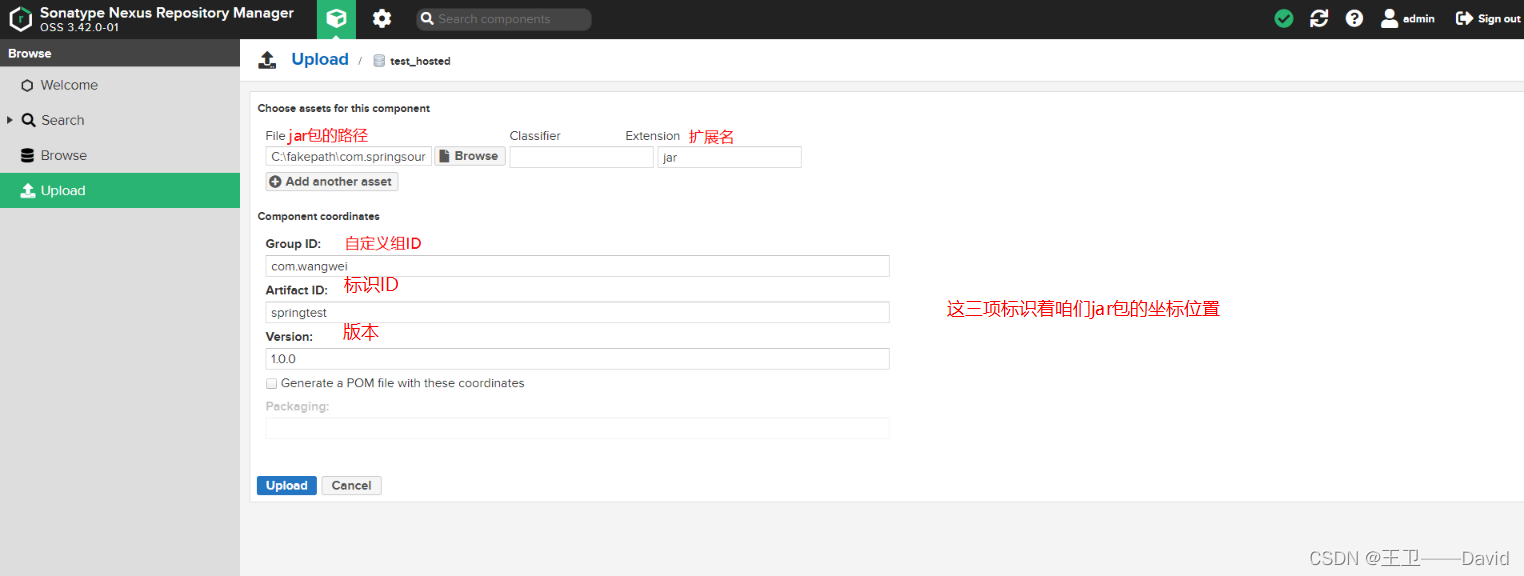Expand the Search sidebar item arrow
The image size is (1524, 576).
(10, 120)
